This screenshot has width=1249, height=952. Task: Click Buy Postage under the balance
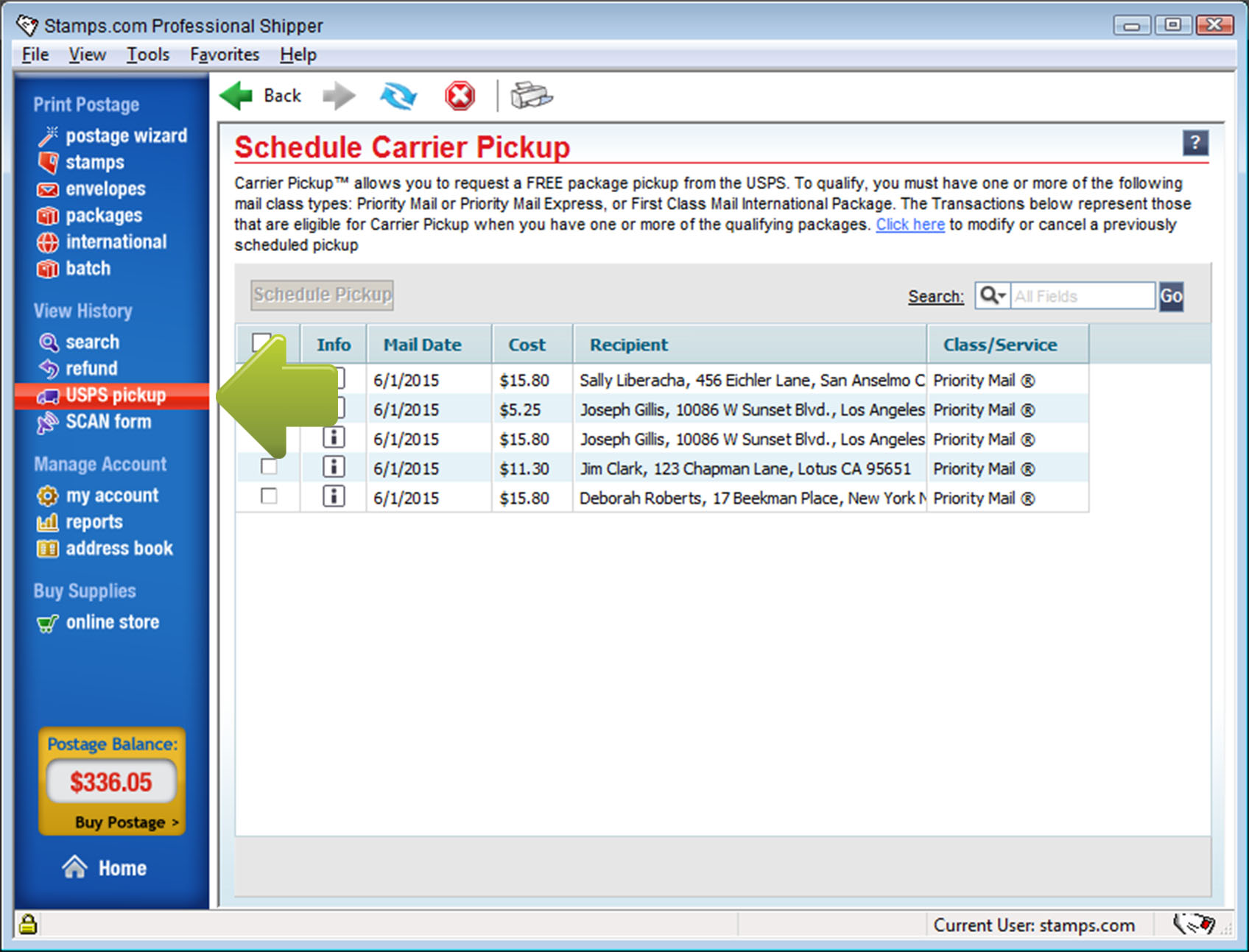tap(126, 822)
